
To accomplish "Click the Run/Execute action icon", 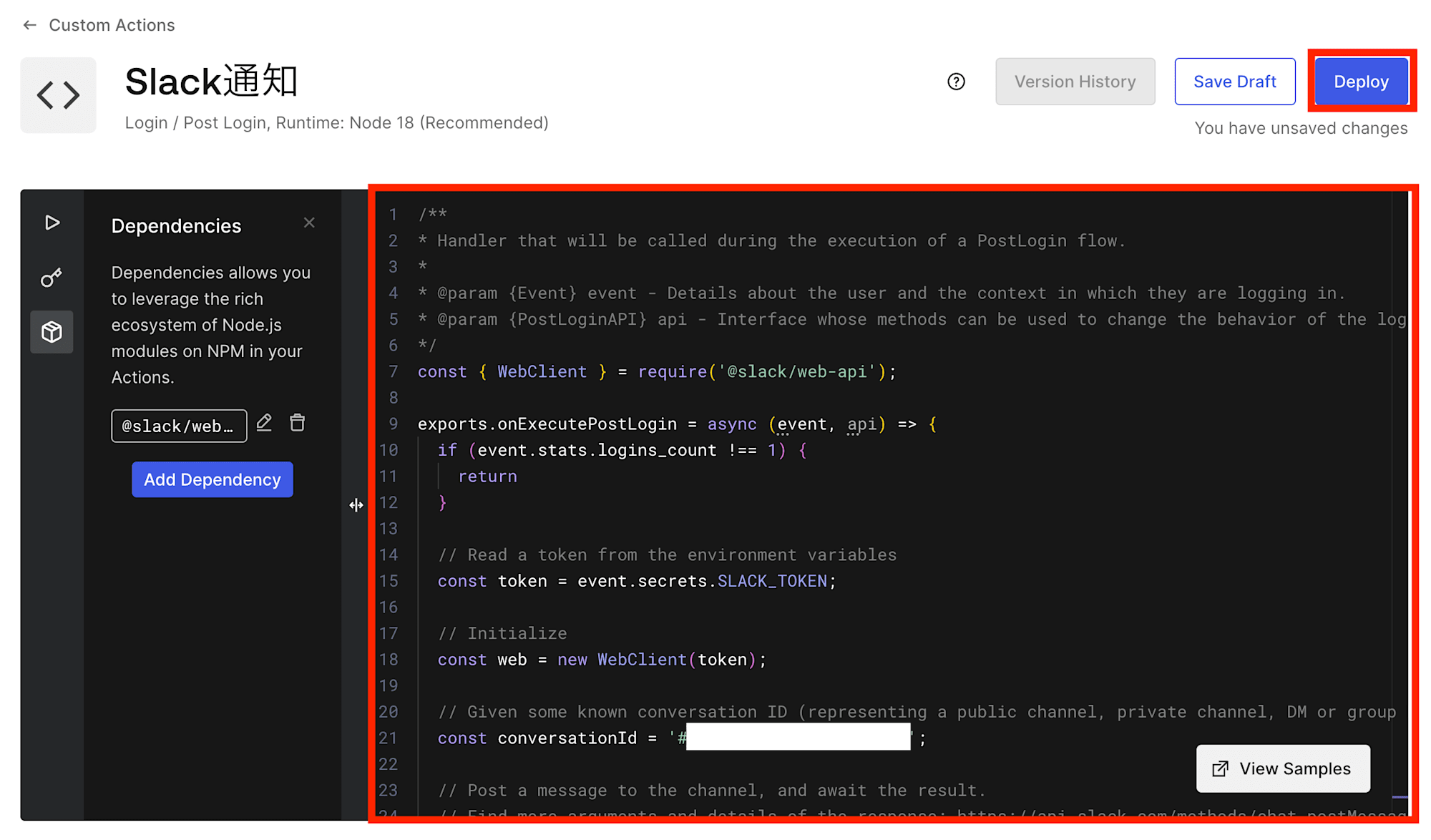I will (x=54, y=221).
